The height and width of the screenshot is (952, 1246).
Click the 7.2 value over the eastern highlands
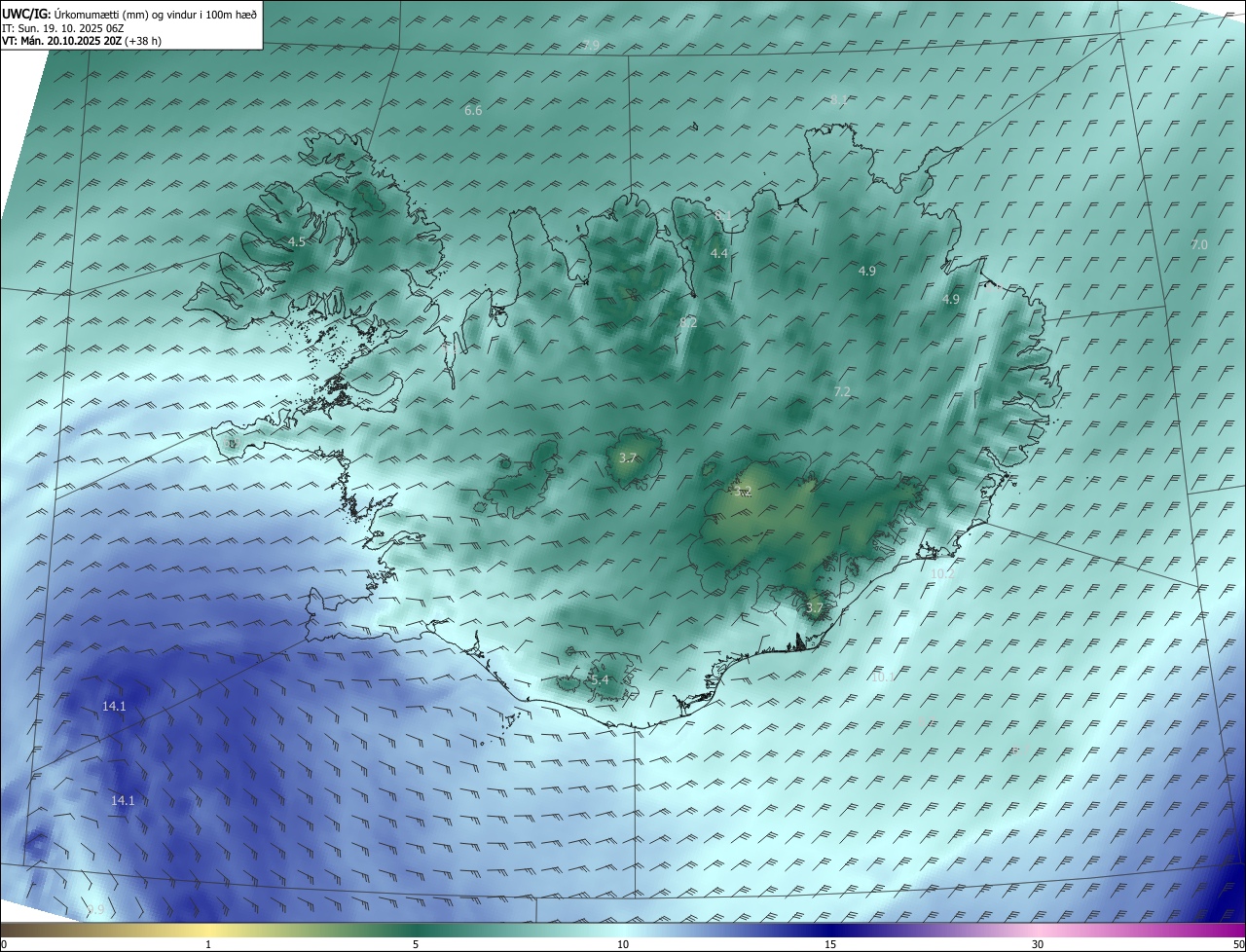(842, 391)
